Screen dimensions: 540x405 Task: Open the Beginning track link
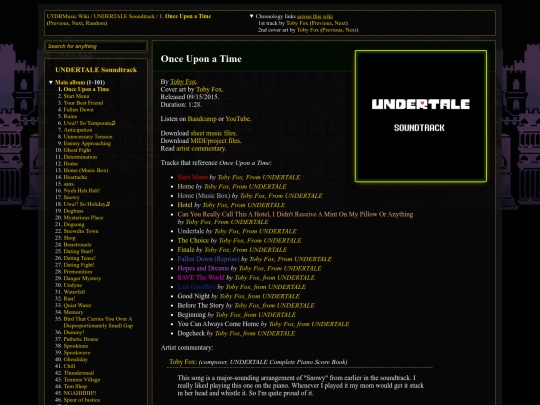191,315
